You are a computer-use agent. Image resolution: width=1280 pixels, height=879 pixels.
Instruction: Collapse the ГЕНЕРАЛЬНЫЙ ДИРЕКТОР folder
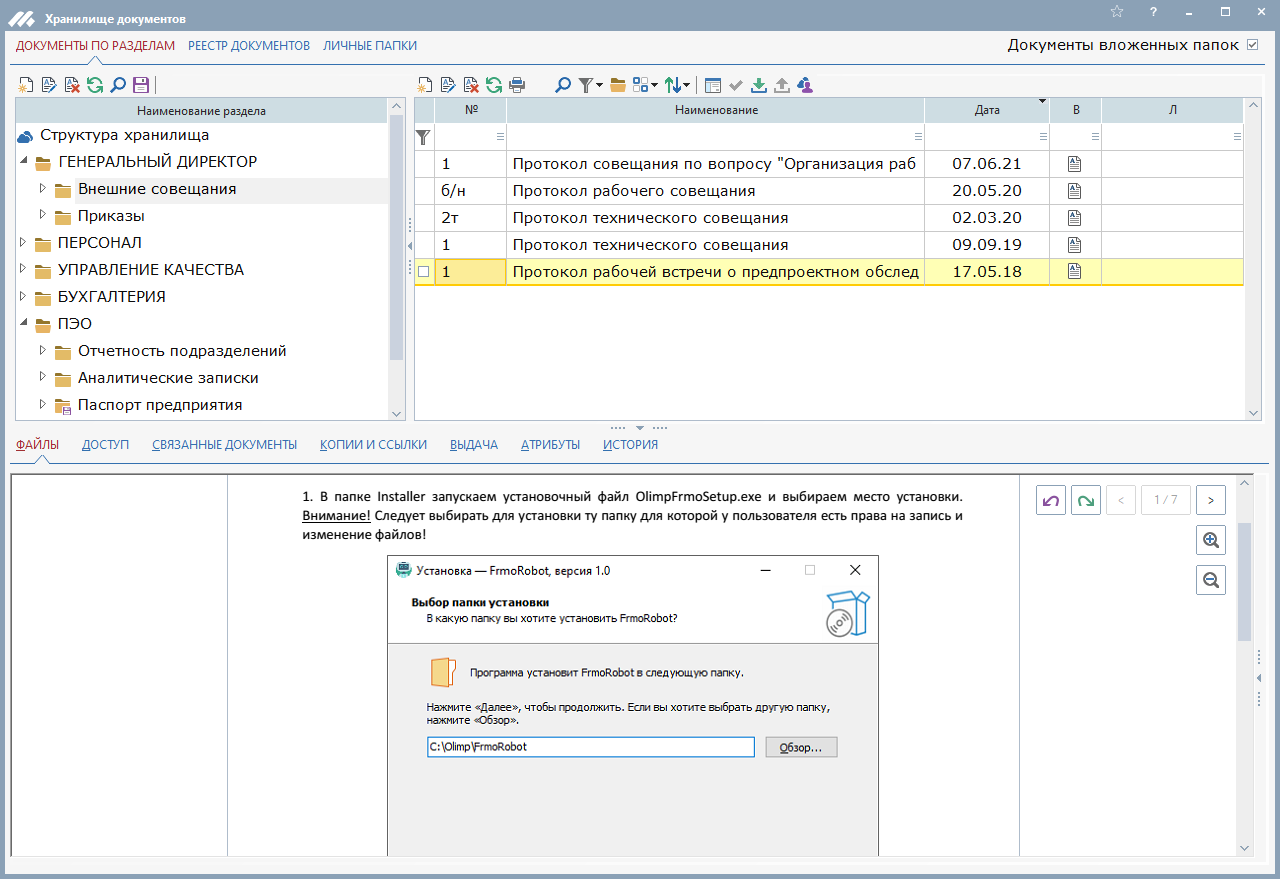pos(23,161)
